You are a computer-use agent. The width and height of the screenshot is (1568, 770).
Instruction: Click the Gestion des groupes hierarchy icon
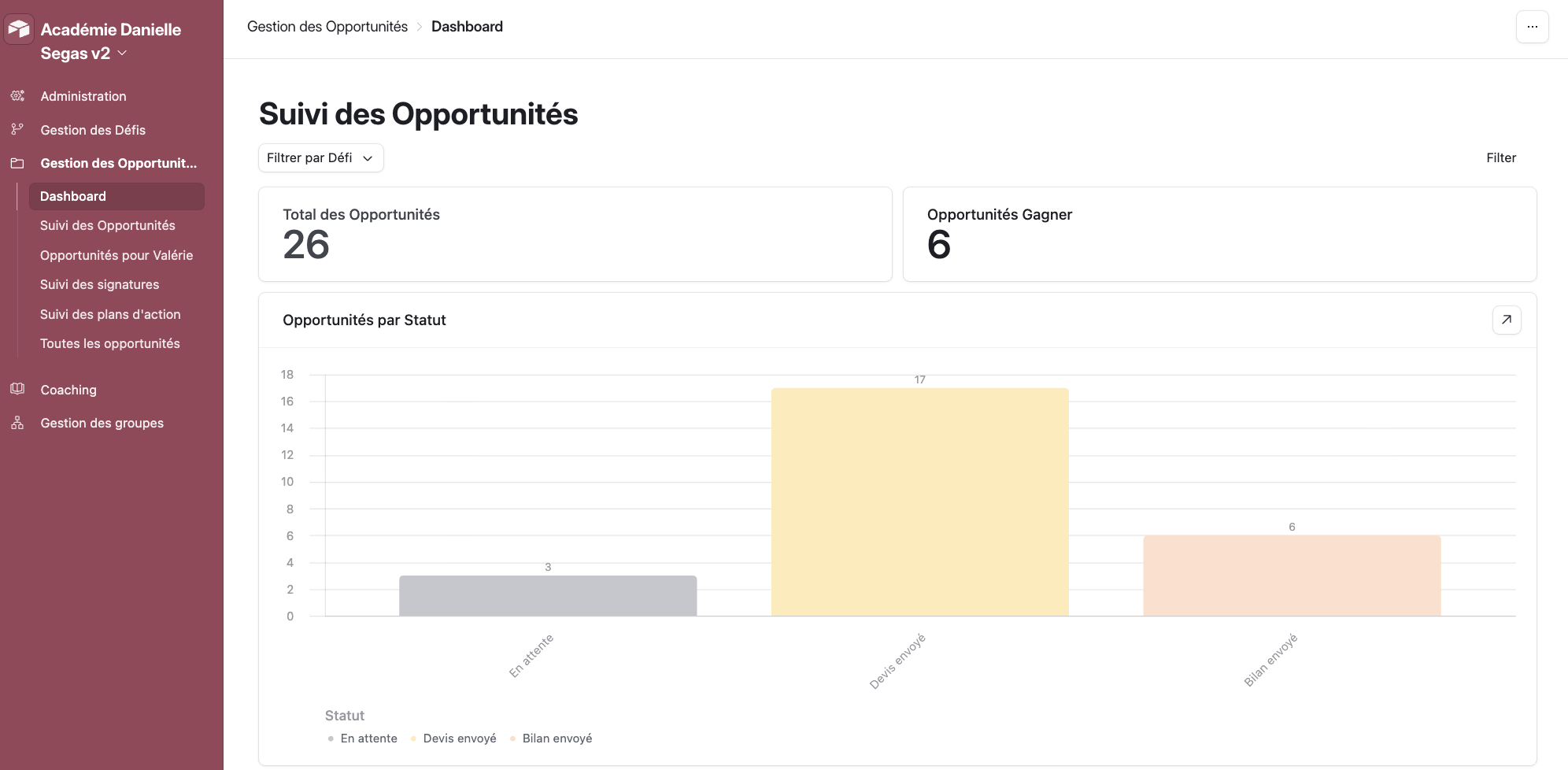pyautogui.click(x=17, y=423)
